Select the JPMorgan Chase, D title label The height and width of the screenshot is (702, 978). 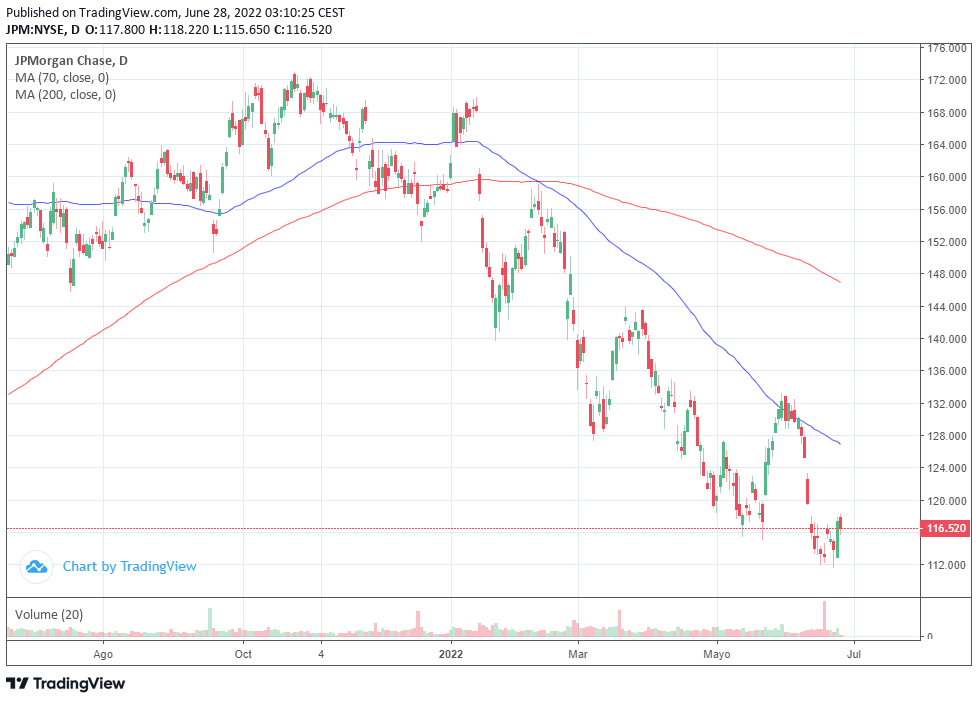(x=71, y=61)
